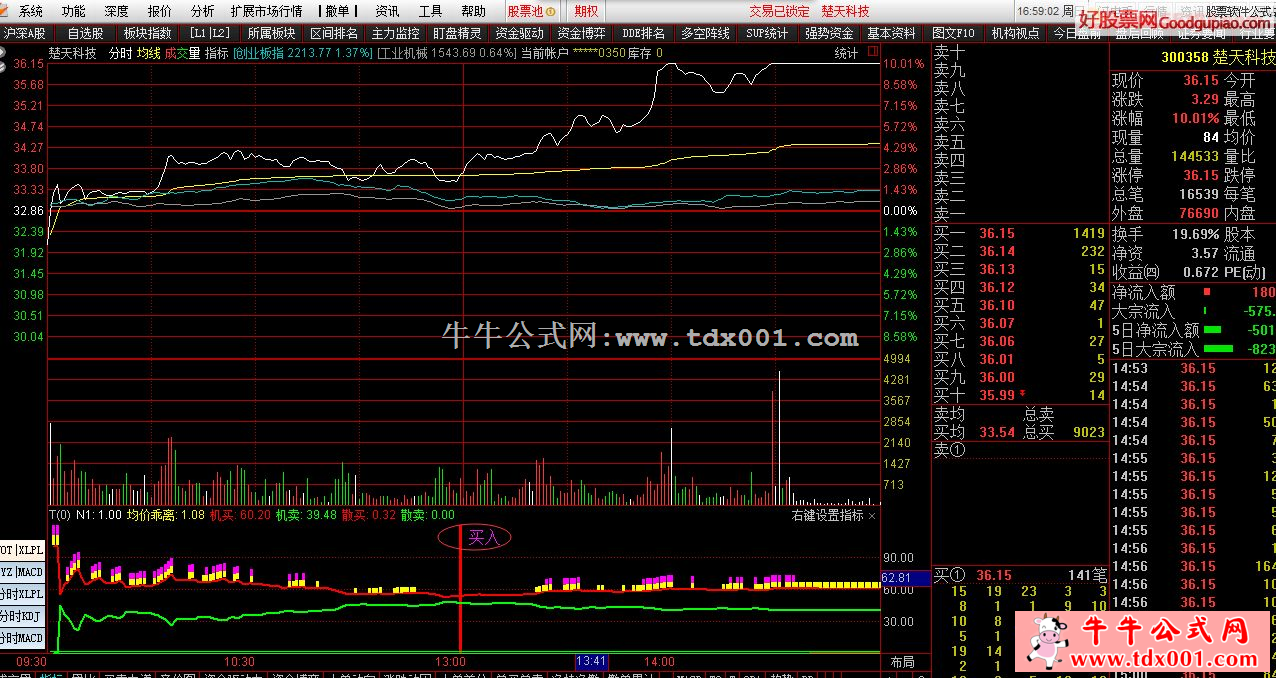Image resolution: width=1276 pixels, height=678 pixels.
Task: Select the 资金博弈 tab
Action: pyautogui.click(x=581, y=33)
